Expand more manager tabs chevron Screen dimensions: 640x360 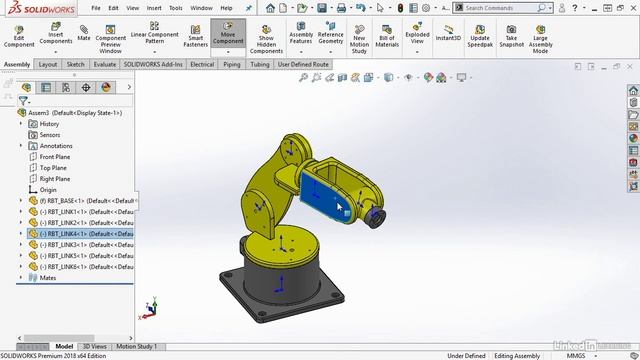(x=129, y=87)
